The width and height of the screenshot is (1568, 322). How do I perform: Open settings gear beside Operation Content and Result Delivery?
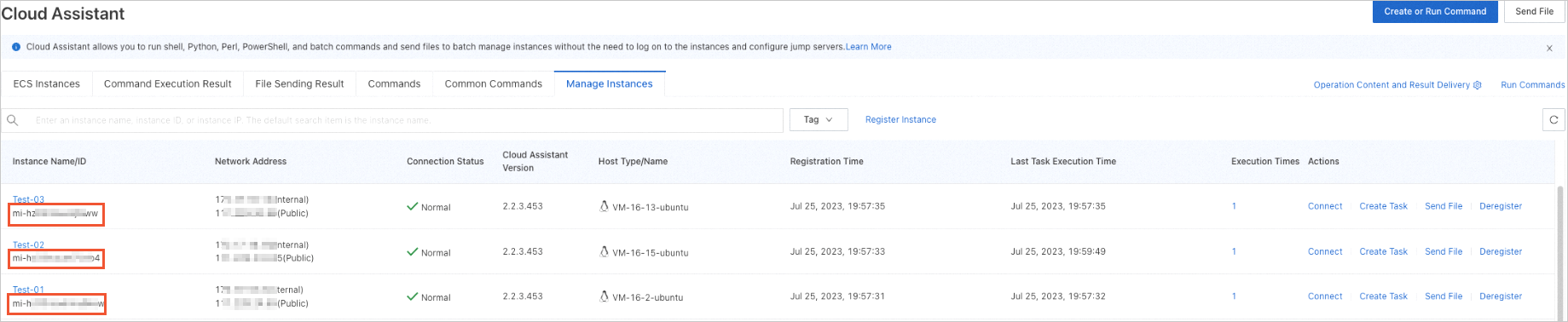tap(1478, 85)
